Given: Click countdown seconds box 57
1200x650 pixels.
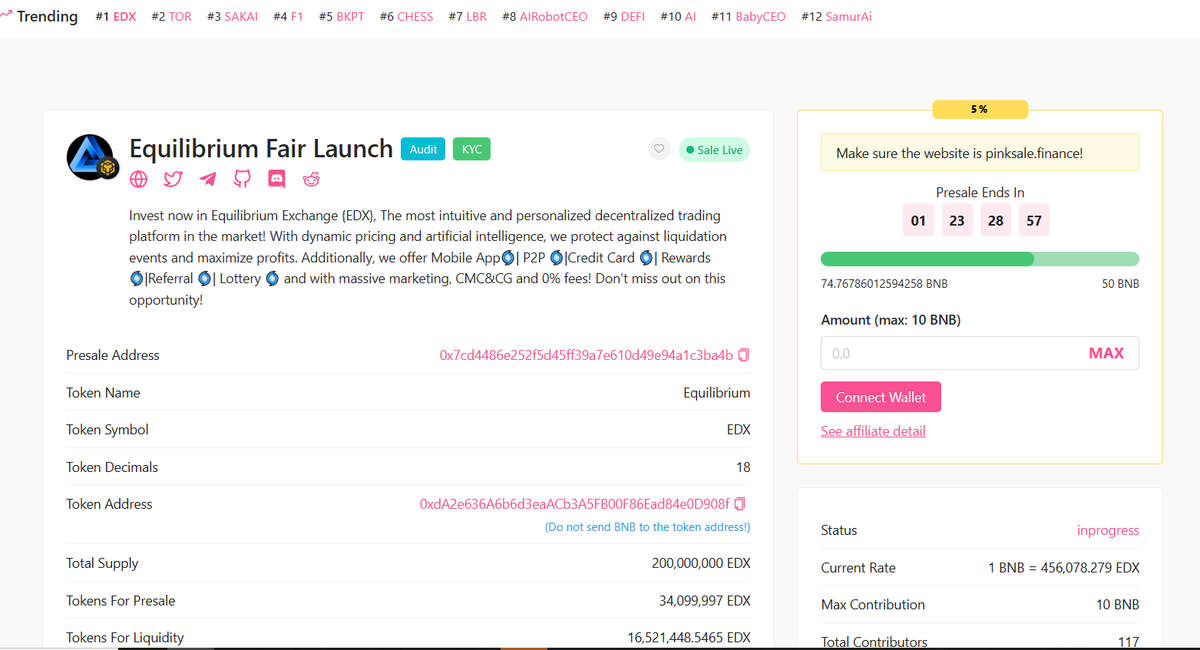Looking at the screenshot, I should point(1034,220).
